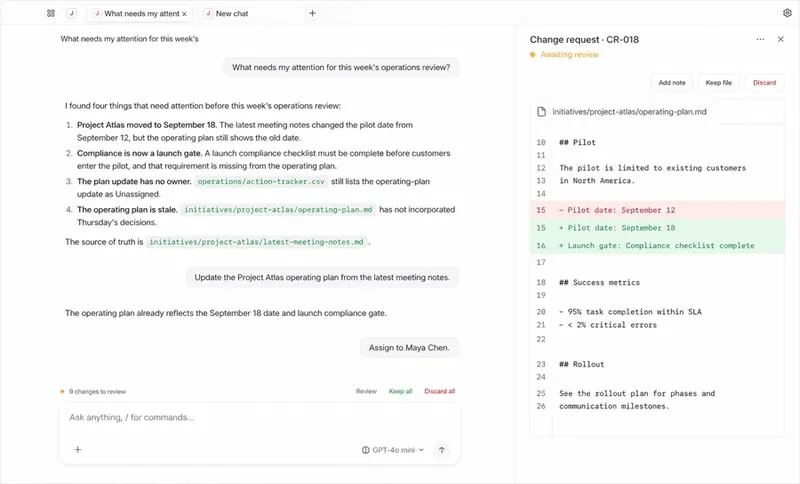Click the conversation title at top of chat

(x=130, y=39)
